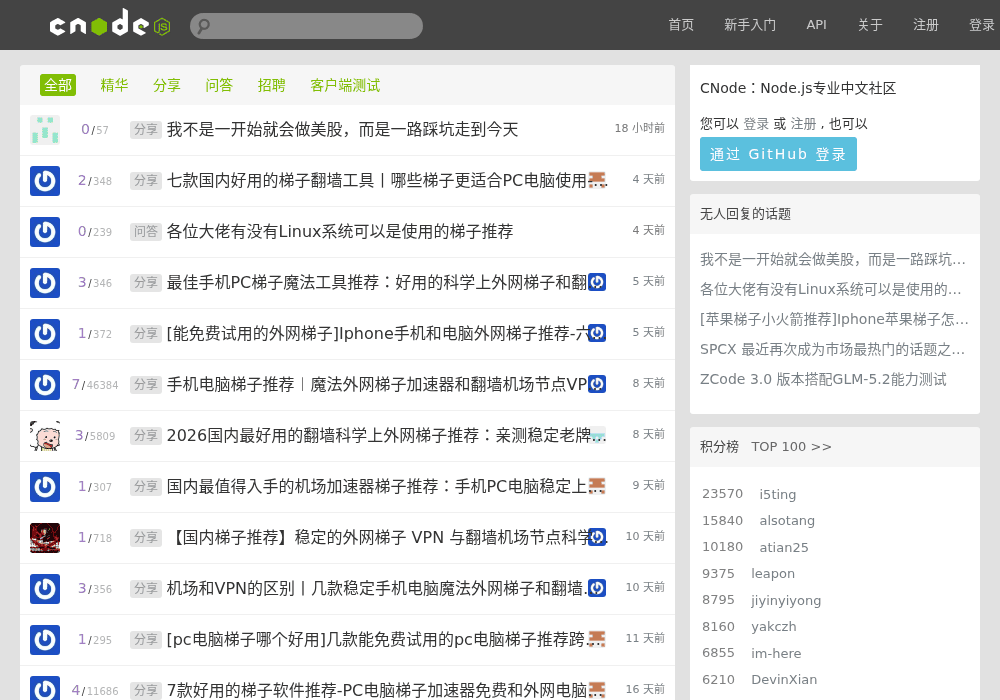Image resolution: width=1000 pixels, height=700 pixels.
Task: Open user yakczh from the leaderboard
Action: click(774, 627)
